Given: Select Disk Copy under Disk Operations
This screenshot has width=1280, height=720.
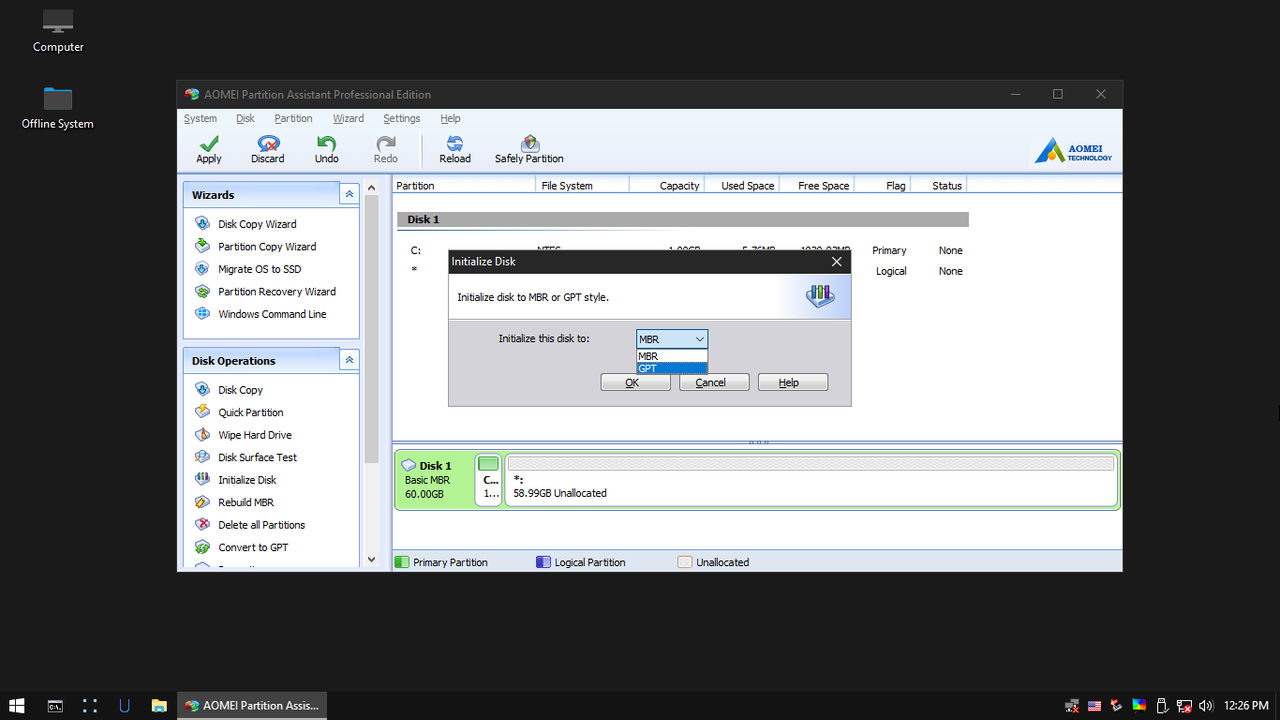Looking at the screenshot, I should [x=240, y=390].
